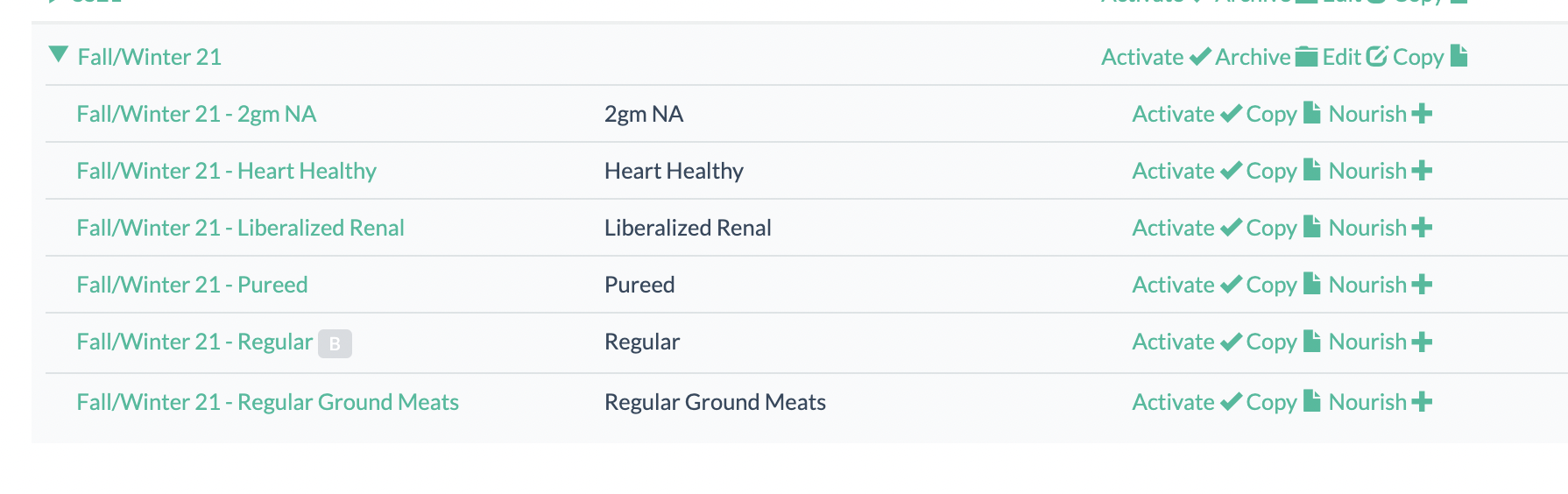This screenshot has width=1568, height=494.
Task: Click the Copy file icon for Fall/Winter 21 group
Action: pyautogui.click(x=1459, y=56)
